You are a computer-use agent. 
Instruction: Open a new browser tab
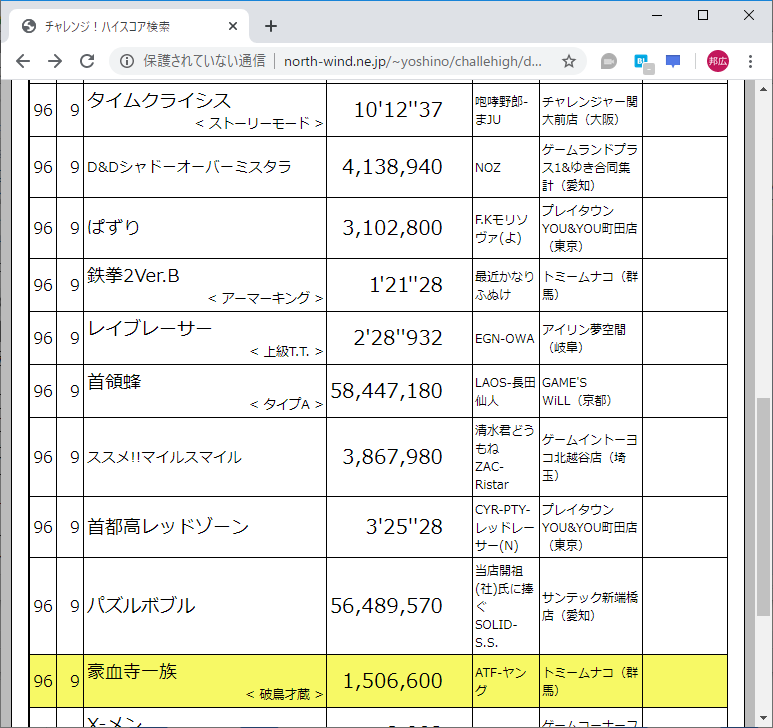click(x=271, y=26)
